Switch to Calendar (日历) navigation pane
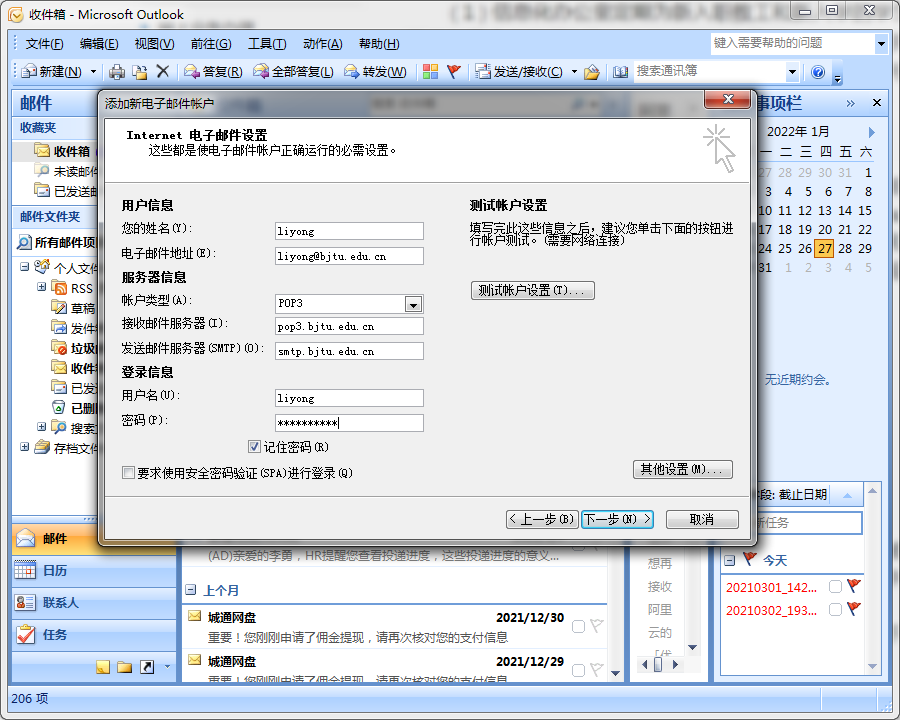This screenshot has width=900, height=720. (x=94, y=571)
